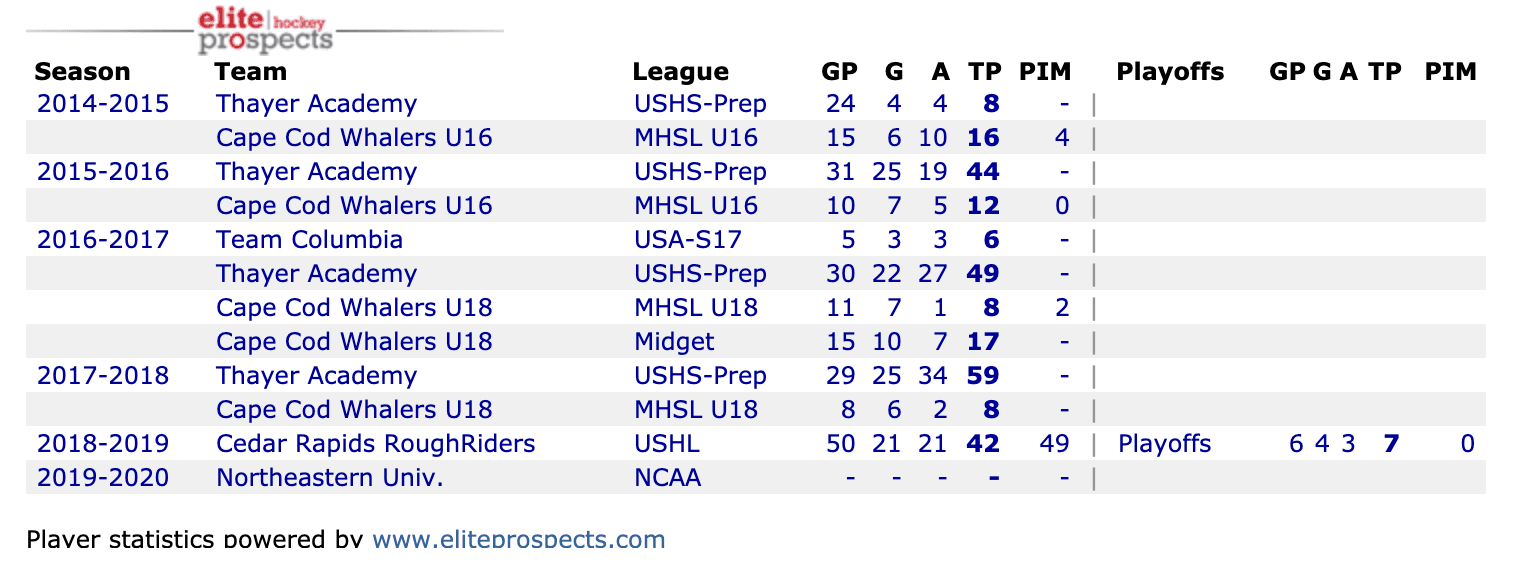
Task: Open the 2017-2018 season link
Action: 103,376
